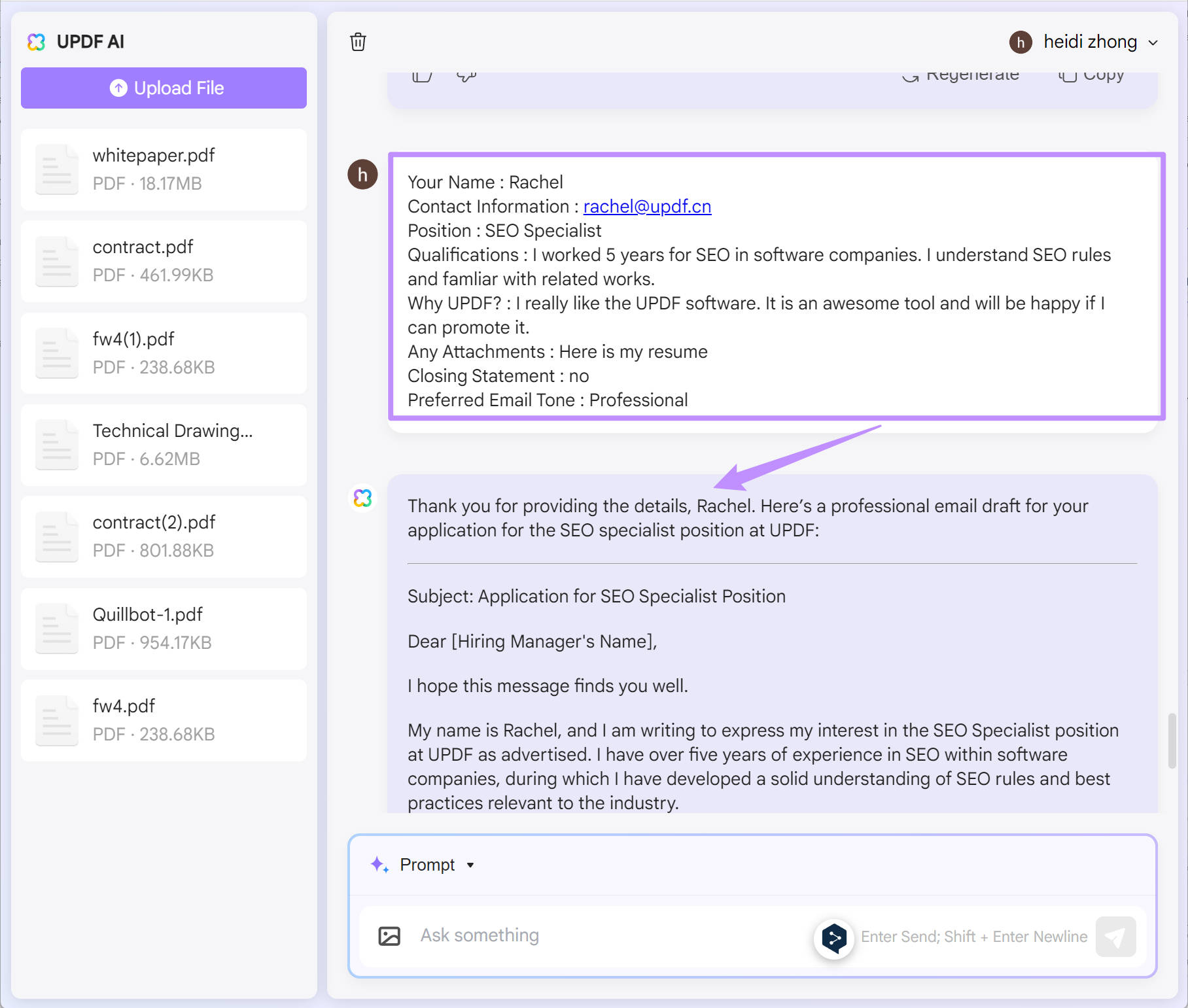Click heidi zhong's avatar icon
Viewport: 1188px width, 1008px height.
coord(1021,42)
